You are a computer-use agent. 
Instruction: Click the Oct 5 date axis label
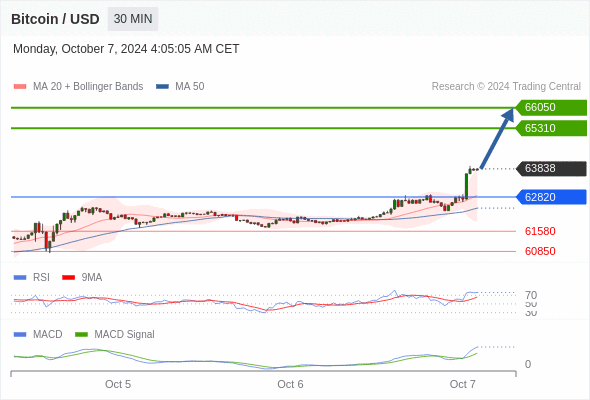click(118, 384)
